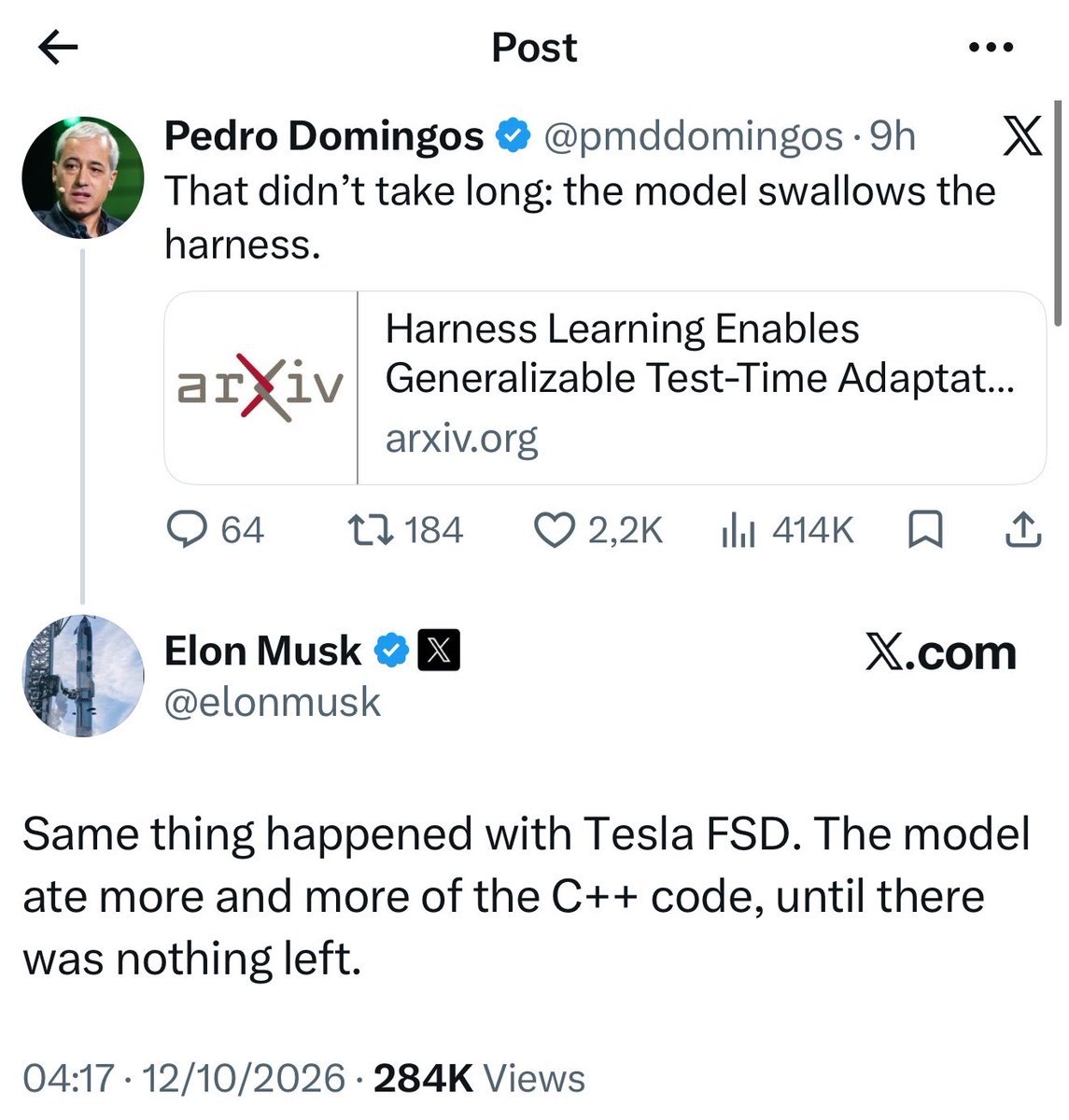
Task: Click Elon Musk's blue verified badge
Action: tap(392, 651)
